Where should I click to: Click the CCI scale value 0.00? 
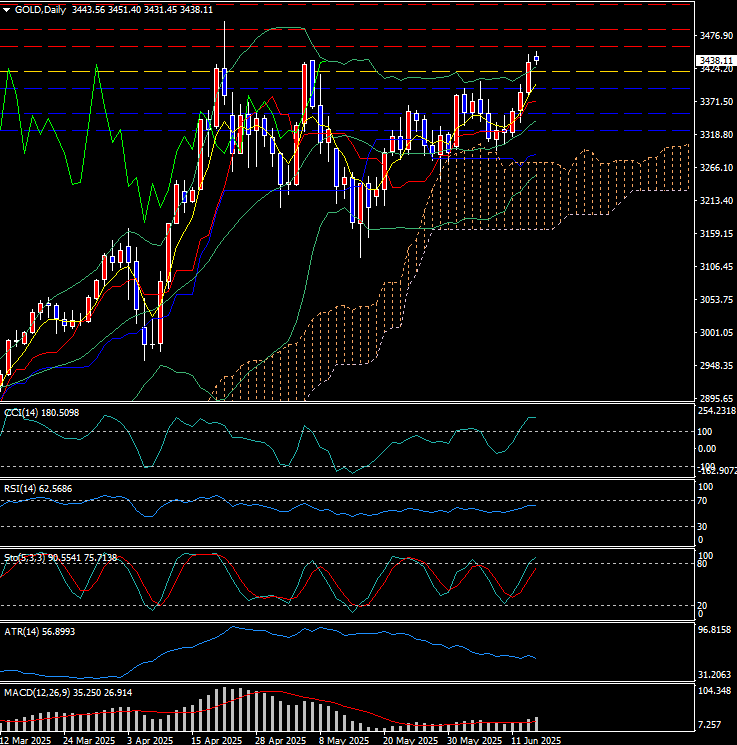pyautogui.click(x=707, y=448)
